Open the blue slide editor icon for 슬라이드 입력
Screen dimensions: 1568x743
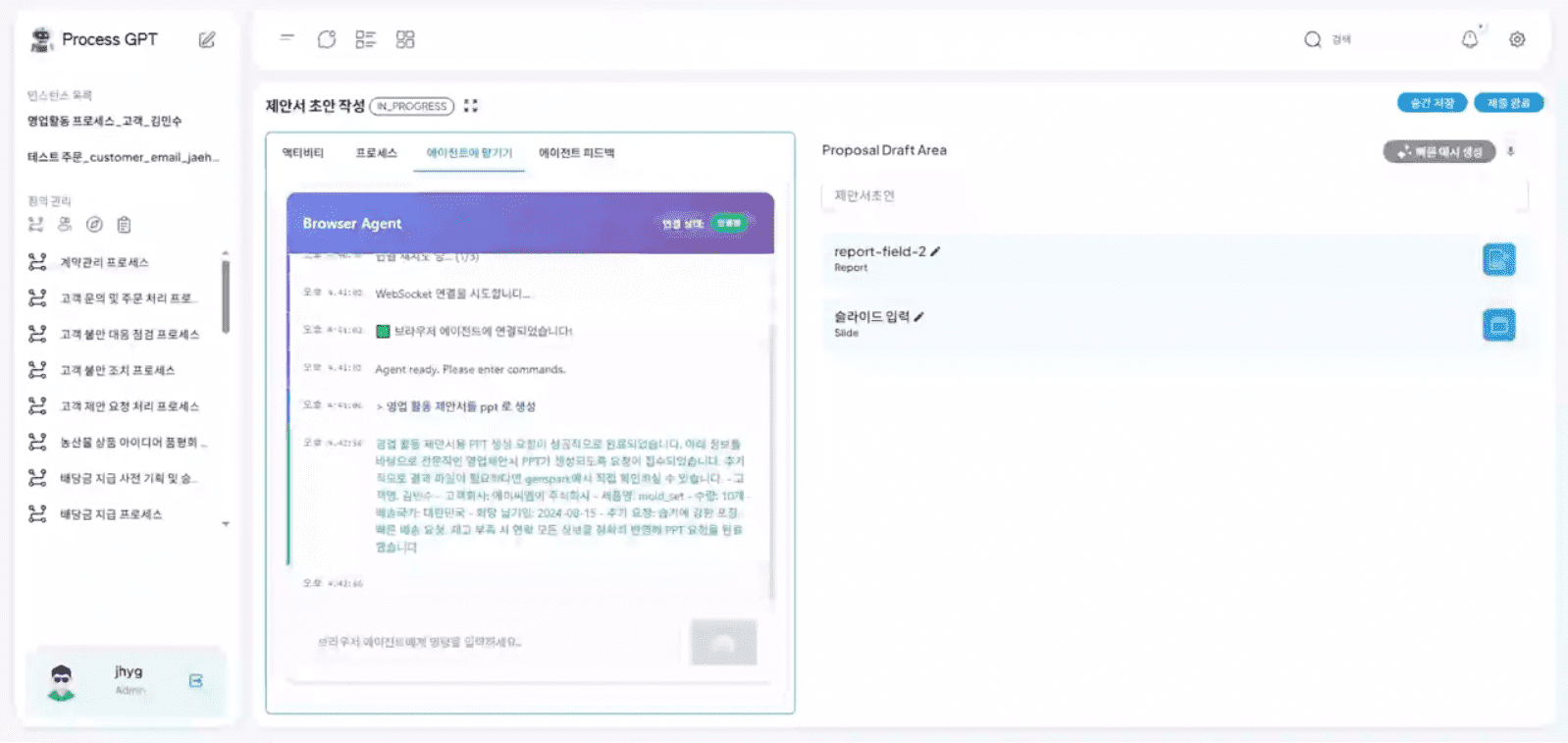1498,325
